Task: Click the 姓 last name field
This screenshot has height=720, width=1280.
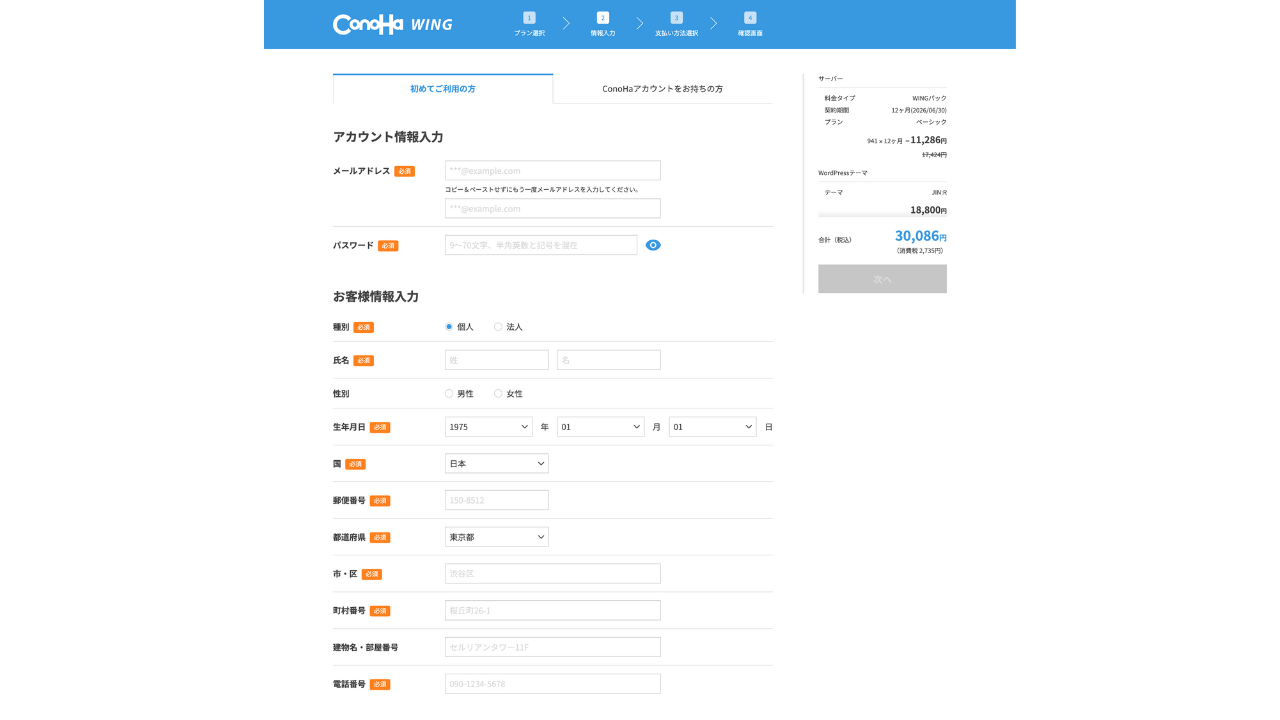Action: pos(497,360)
